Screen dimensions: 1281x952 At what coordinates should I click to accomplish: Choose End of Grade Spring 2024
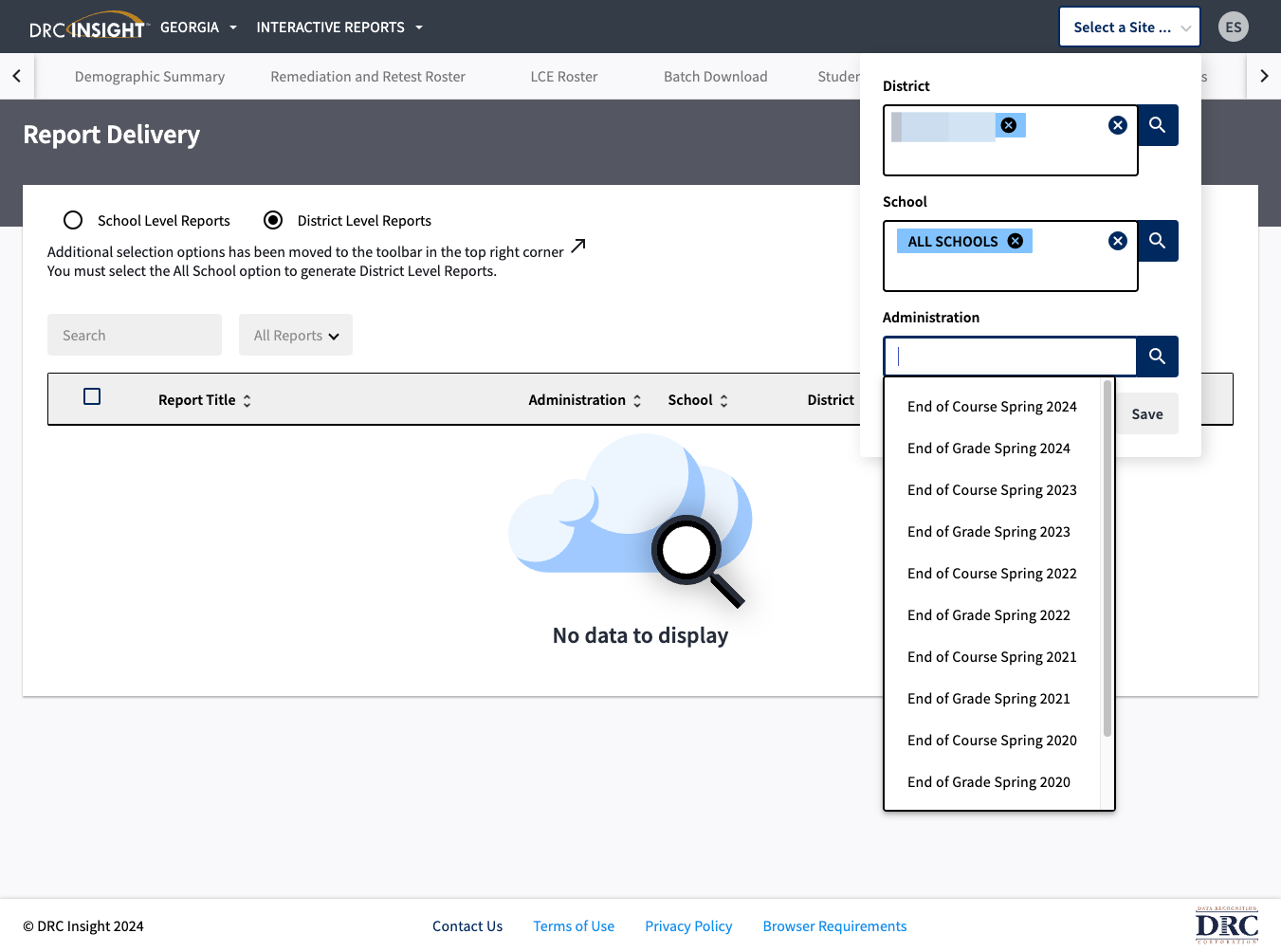pyautogui.click(x=992, y=449)
